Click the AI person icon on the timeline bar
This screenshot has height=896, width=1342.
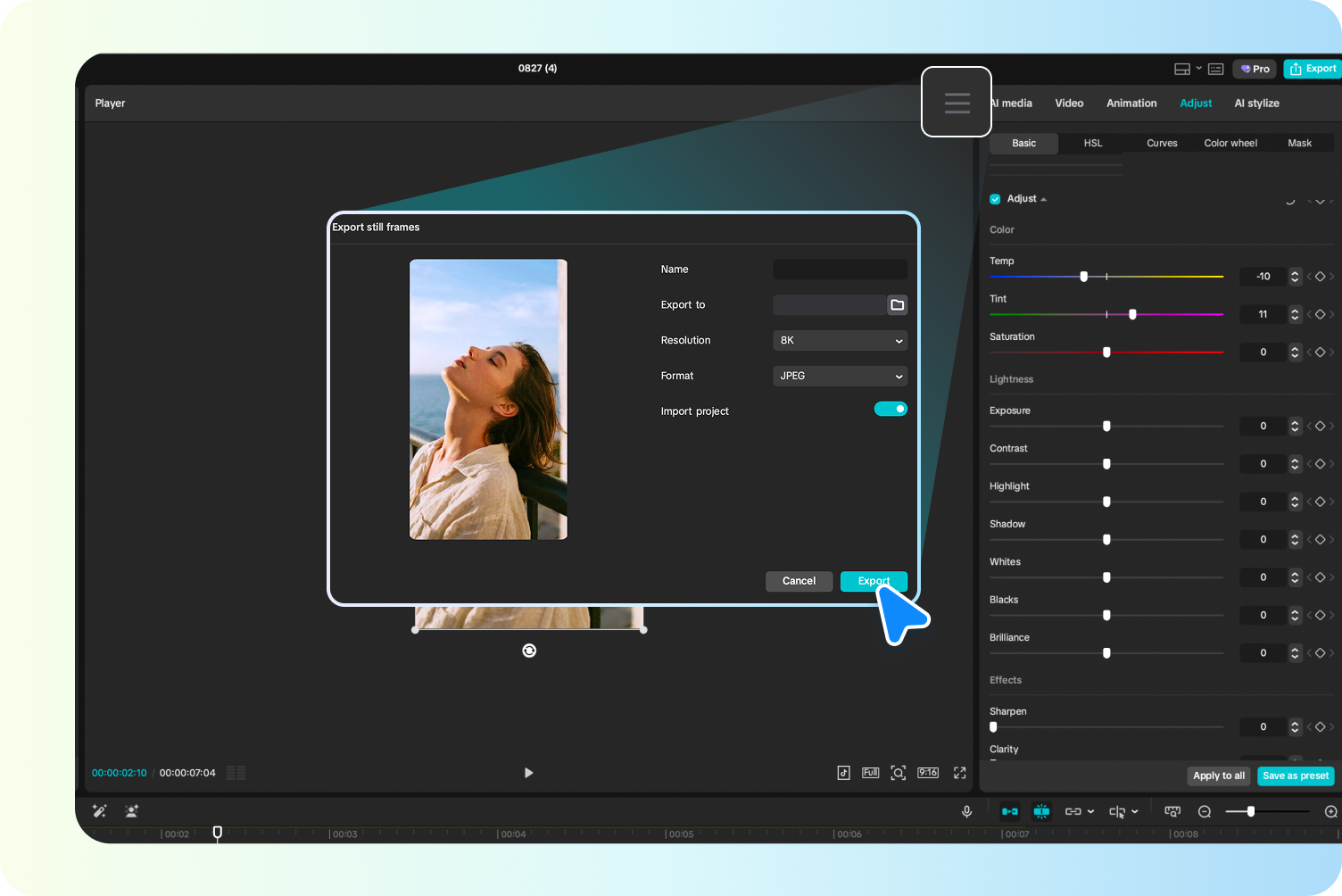pos(132,811)
